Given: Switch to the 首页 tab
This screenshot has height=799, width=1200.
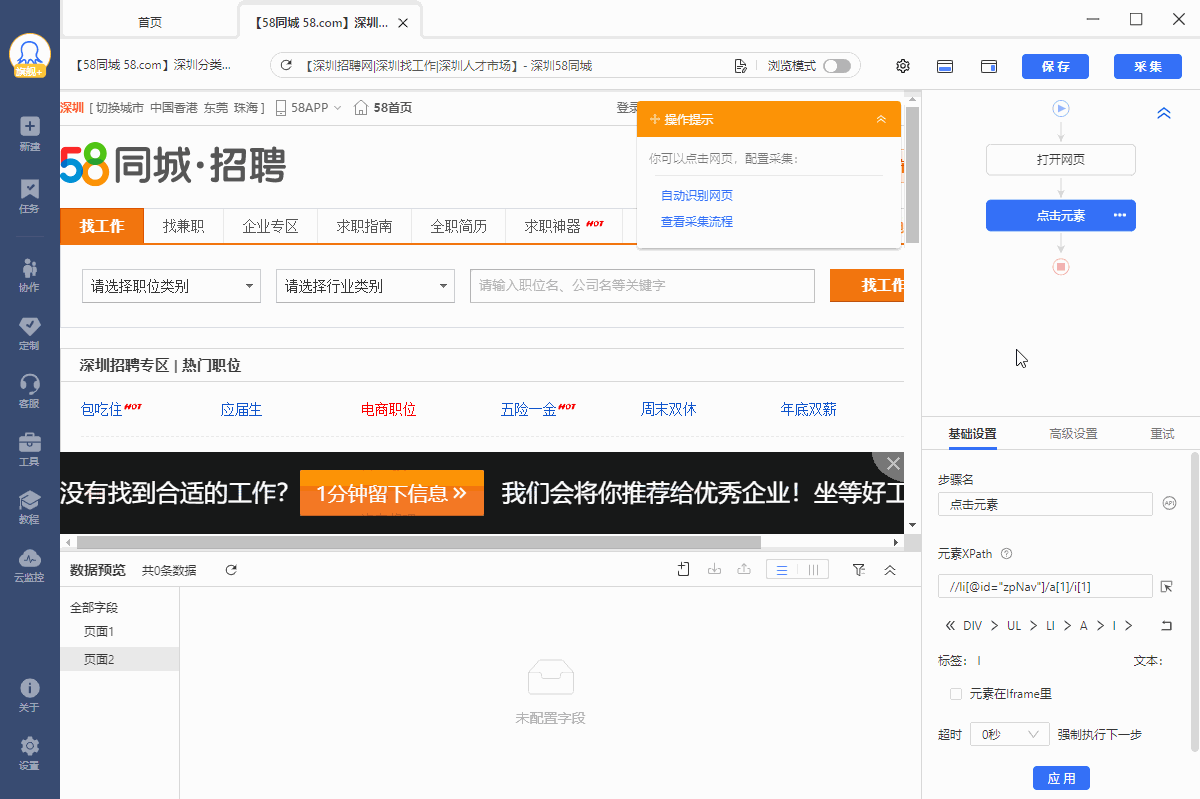Looking at the screenshot, I should click(150, 21).
